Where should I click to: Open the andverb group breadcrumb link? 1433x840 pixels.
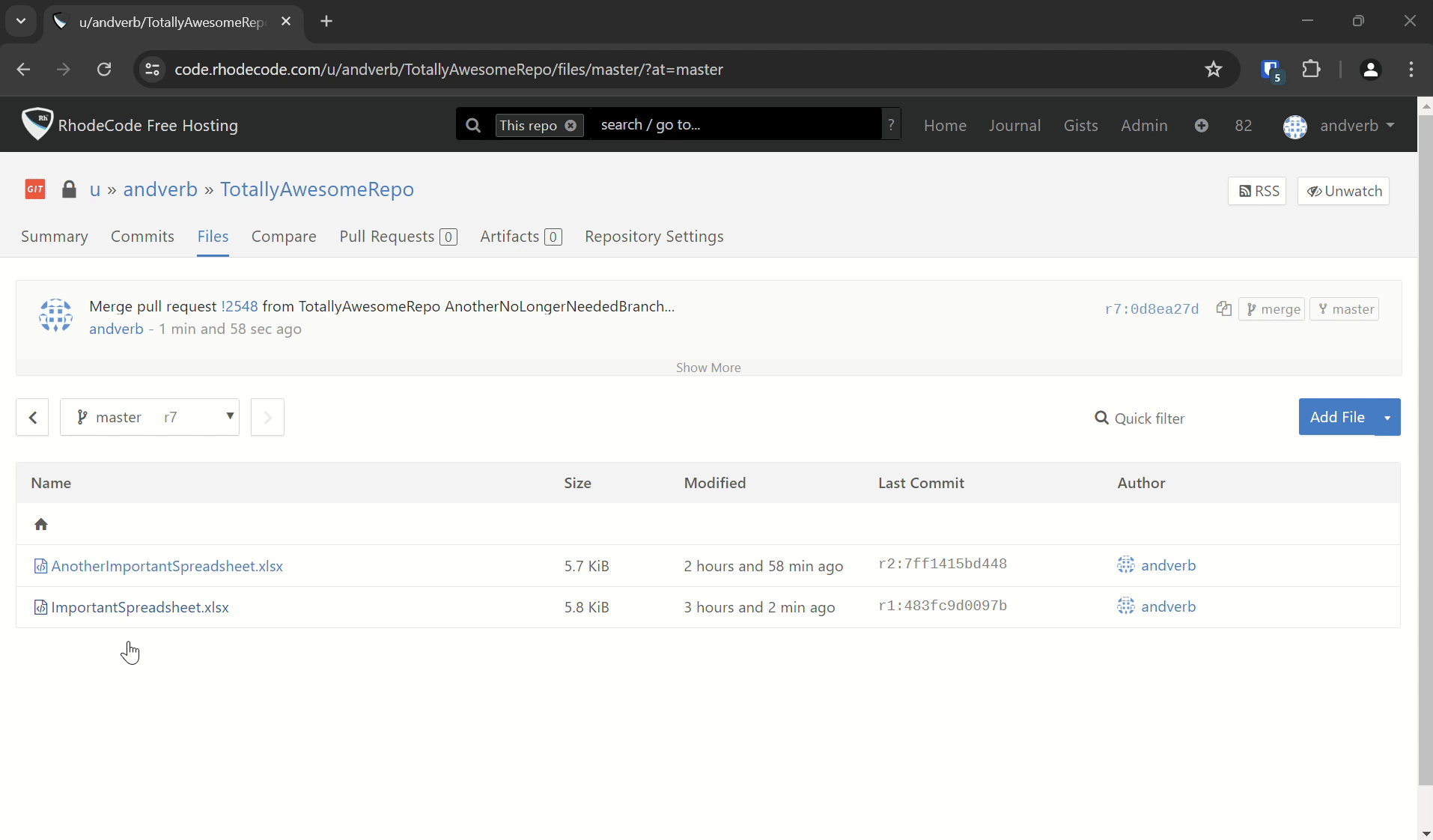point(160,189)
